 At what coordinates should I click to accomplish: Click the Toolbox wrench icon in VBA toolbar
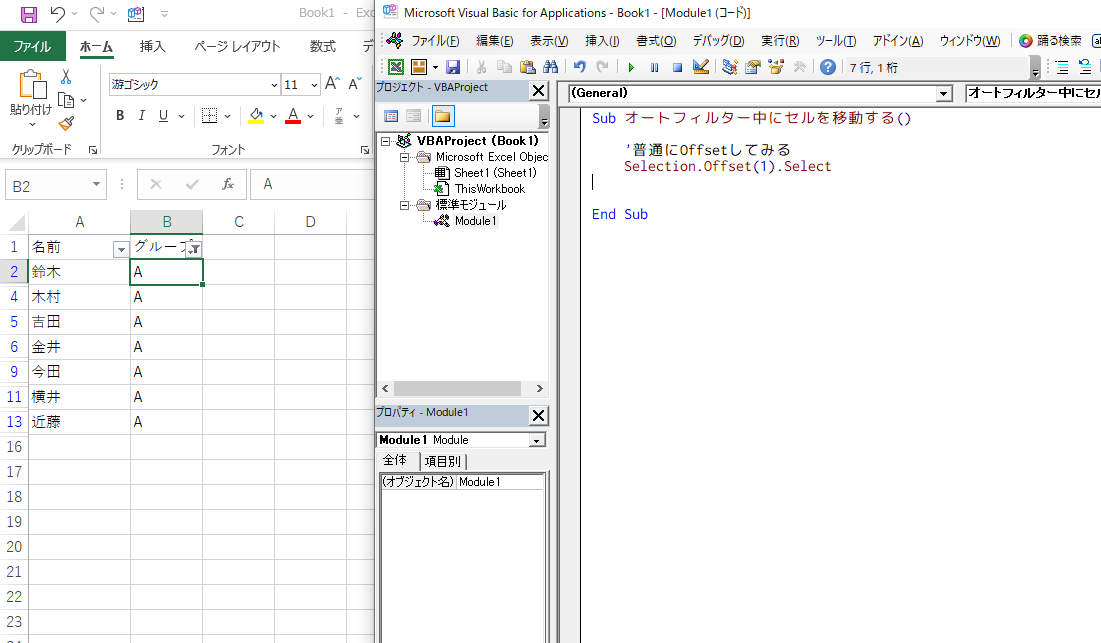(x=799, y=67)
